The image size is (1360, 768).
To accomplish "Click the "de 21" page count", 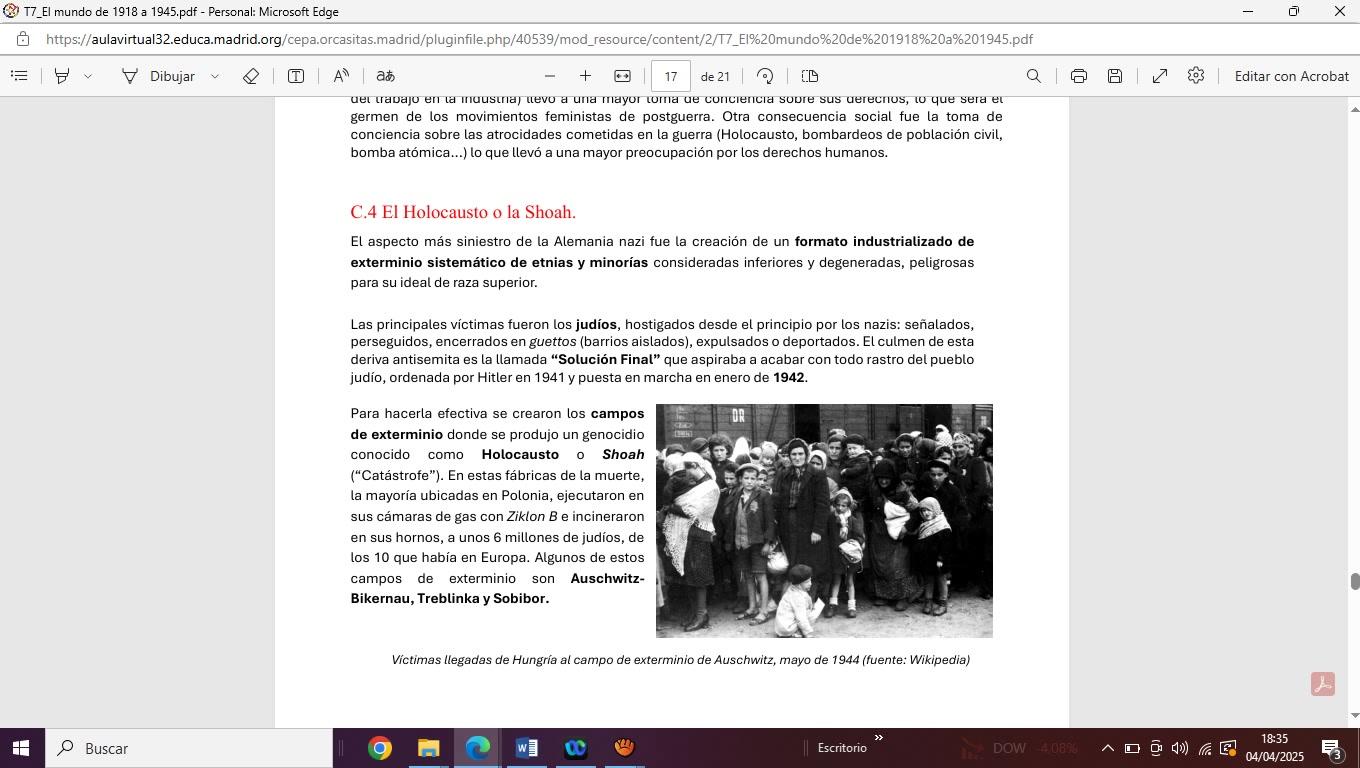I will click(715, 76).
